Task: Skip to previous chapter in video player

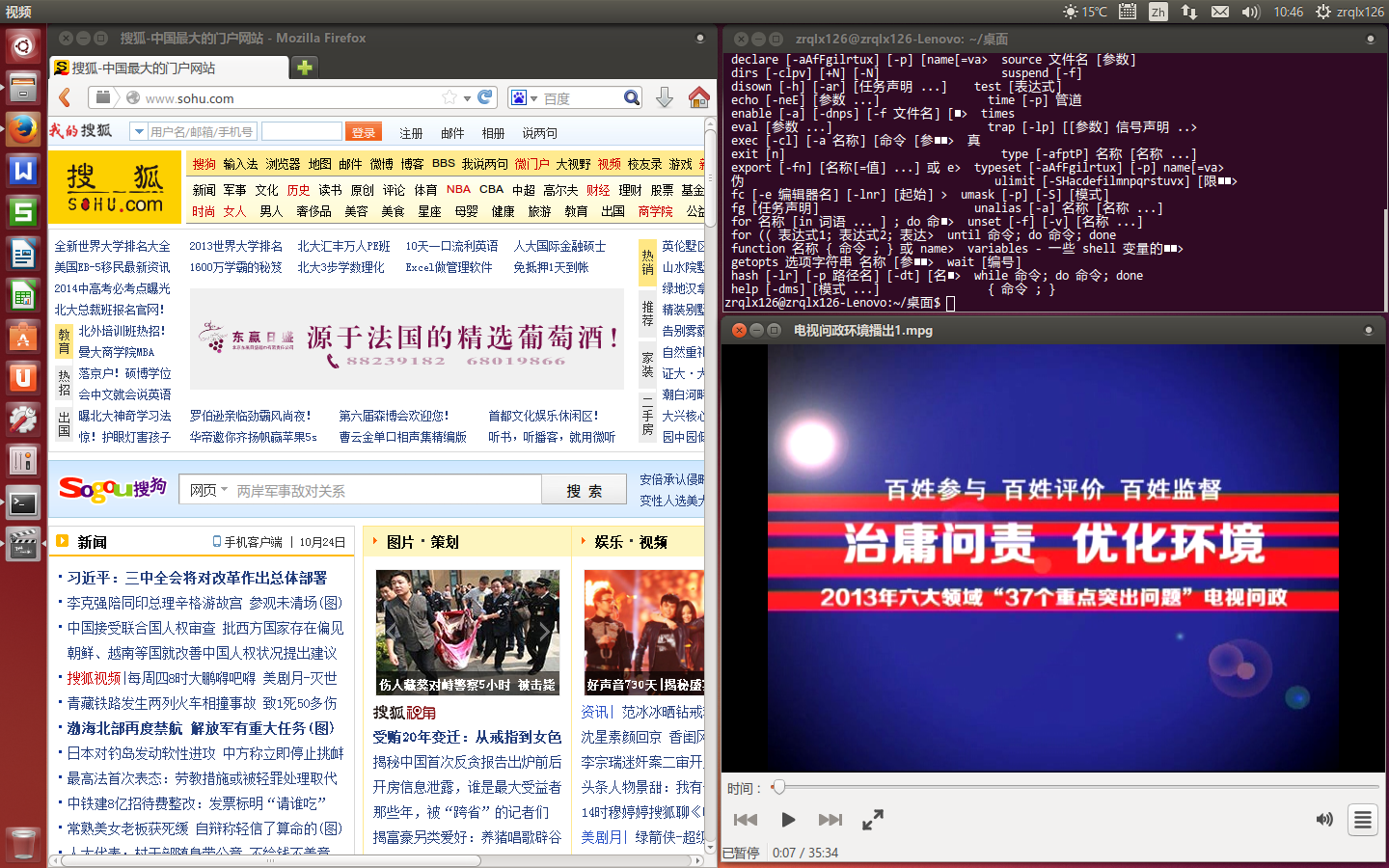Action: click(746, 820)
